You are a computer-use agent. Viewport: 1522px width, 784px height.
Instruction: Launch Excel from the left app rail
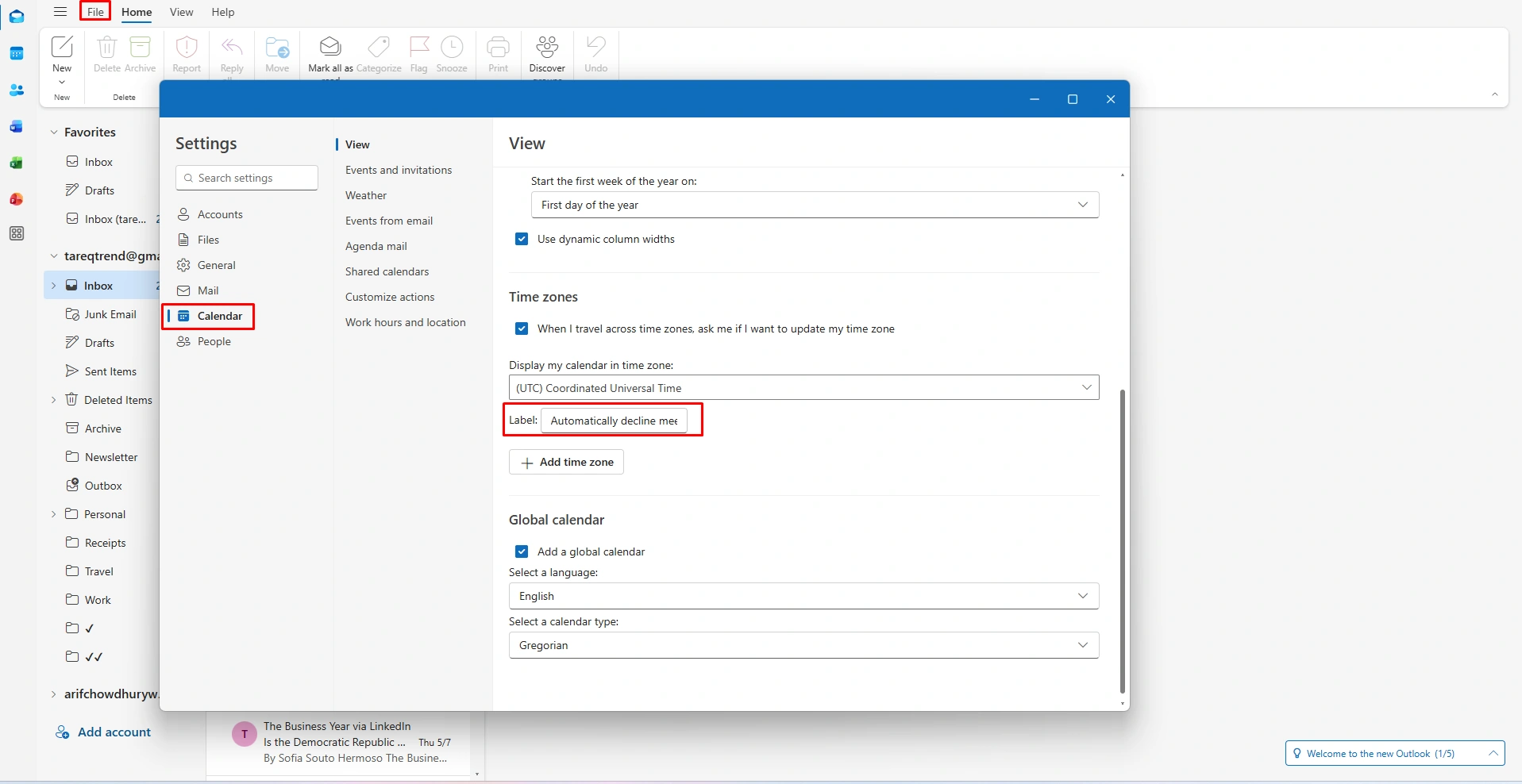pyautogui.click(x=17, y=163)
